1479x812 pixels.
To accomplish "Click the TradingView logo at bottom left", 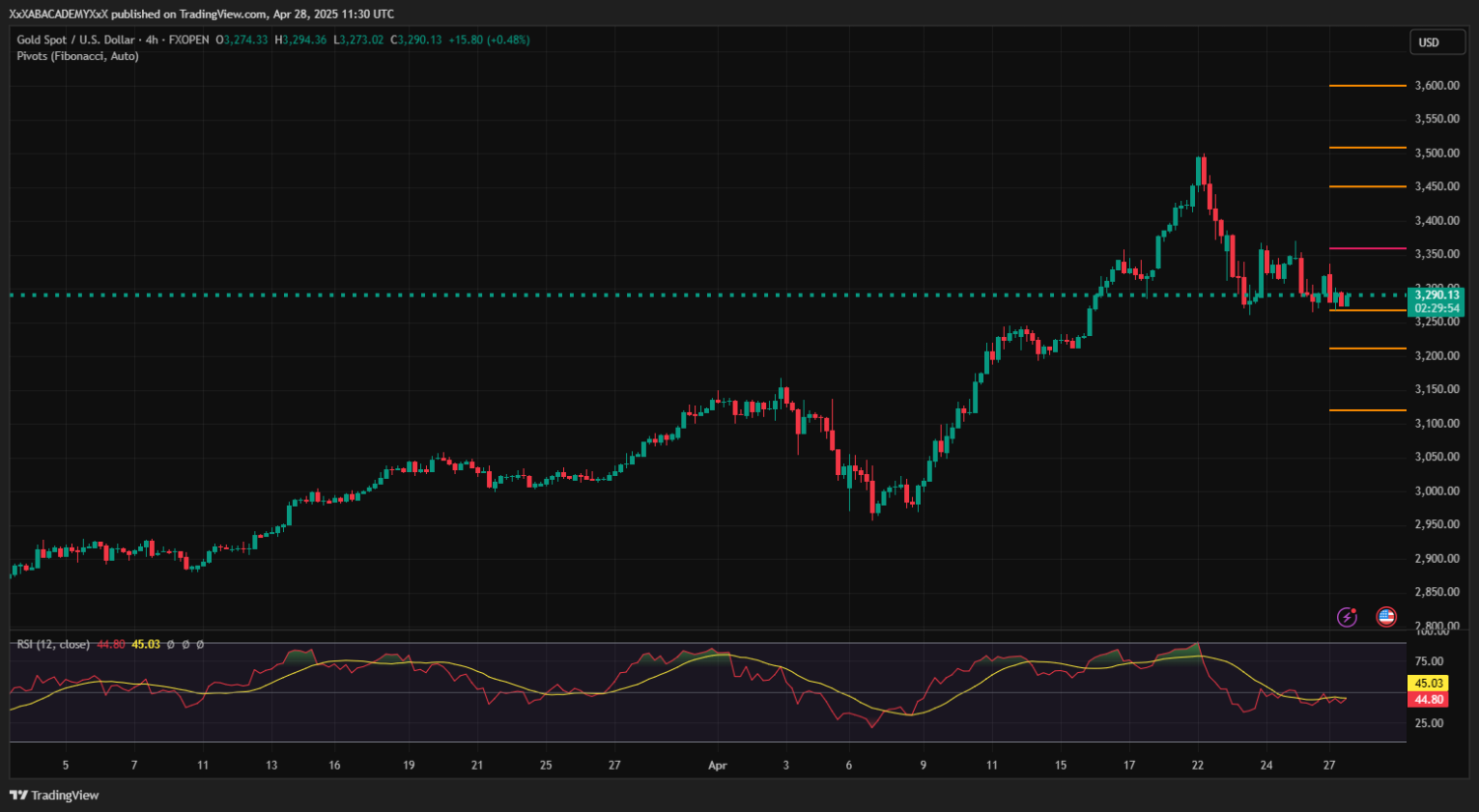I will [54, 795].
